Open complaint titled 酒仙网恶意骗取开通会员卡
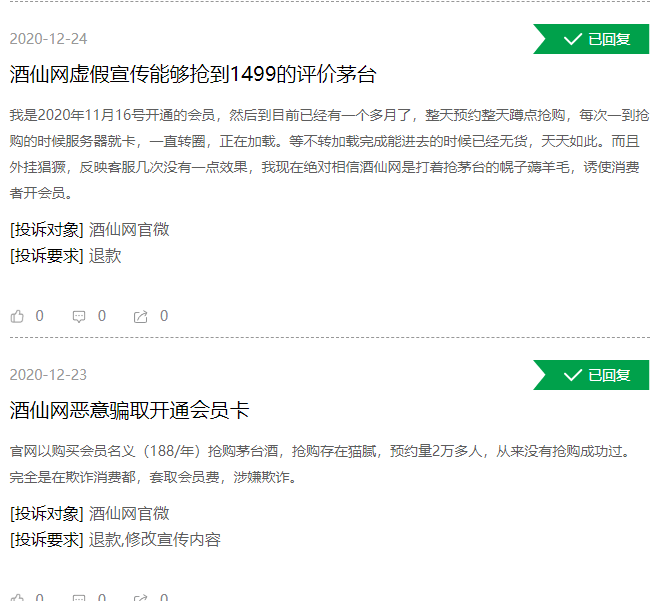The height and width of the screenshot is (601, 658). click(x=129, y=410)
